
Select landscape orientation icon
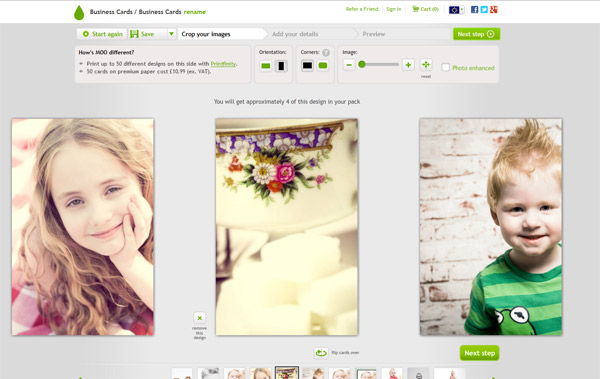(x=266, y=66)
